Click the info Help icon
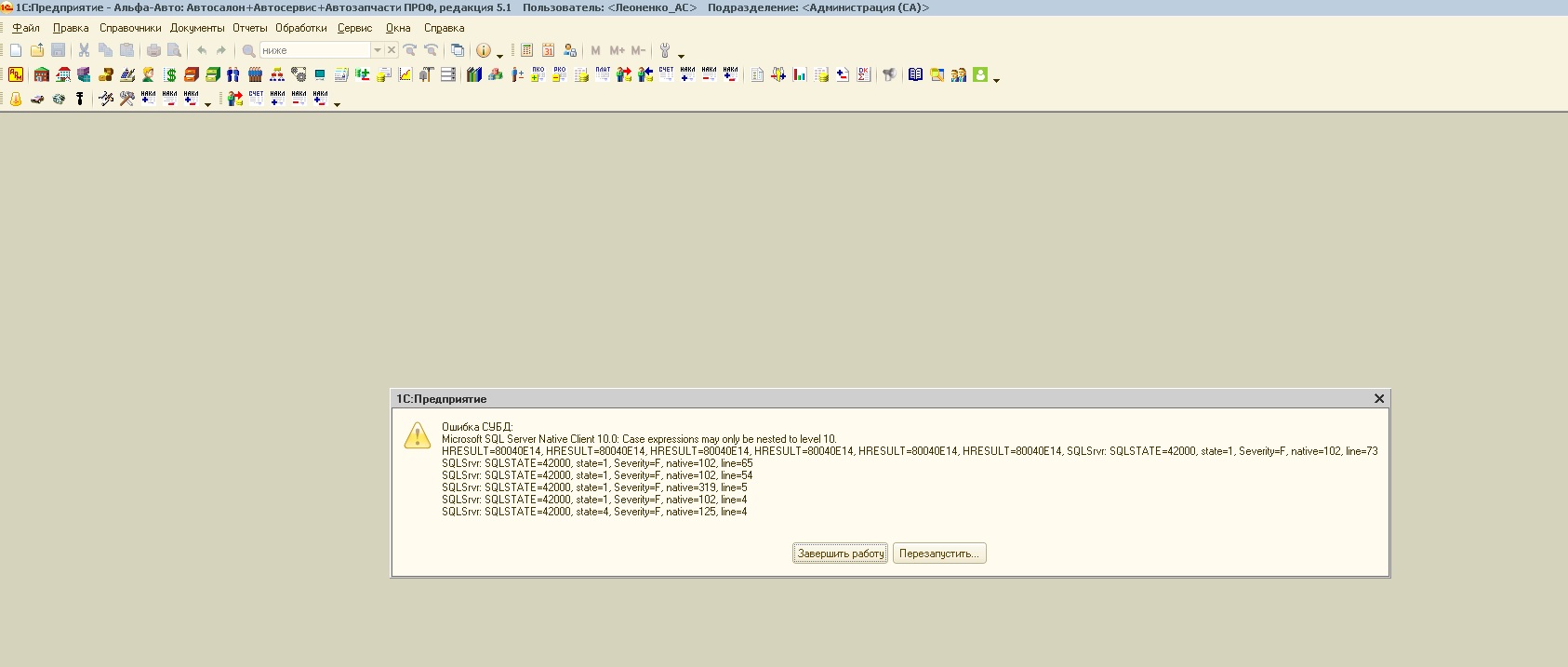The width and height of the screenshot is (1568, 667). point(484,50)
